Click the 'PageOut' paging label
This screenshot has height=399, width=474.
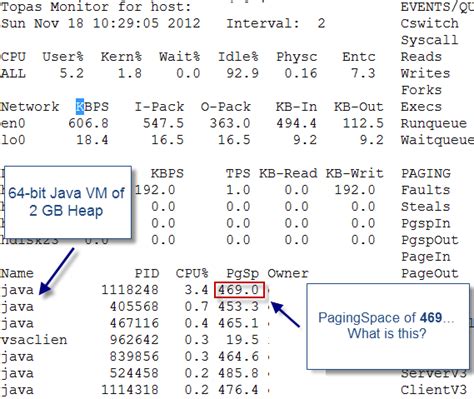(x=430, y=273)
